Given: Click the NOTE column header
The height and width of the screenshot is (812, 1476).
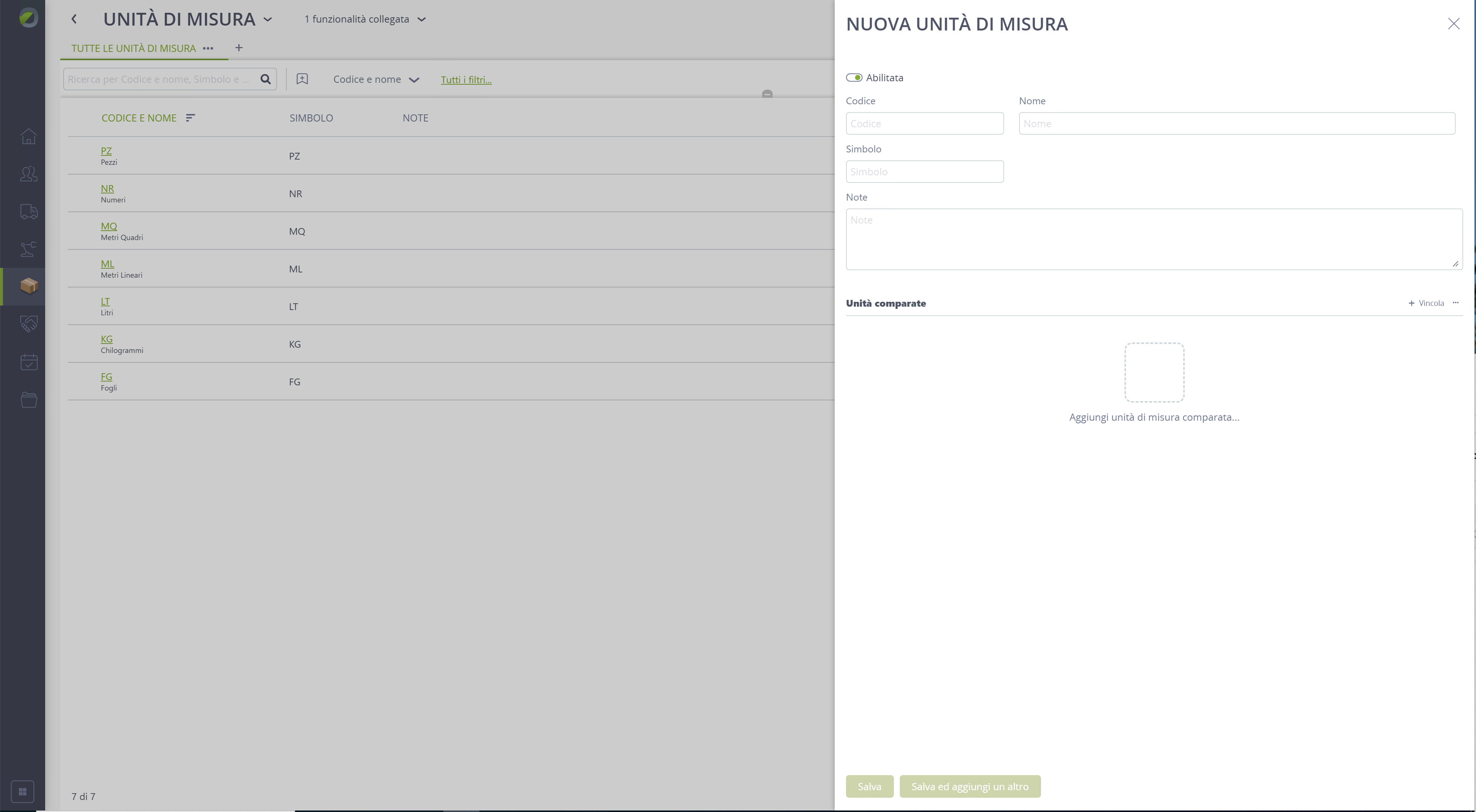Looking at the screenshot, I should (415, 117).
